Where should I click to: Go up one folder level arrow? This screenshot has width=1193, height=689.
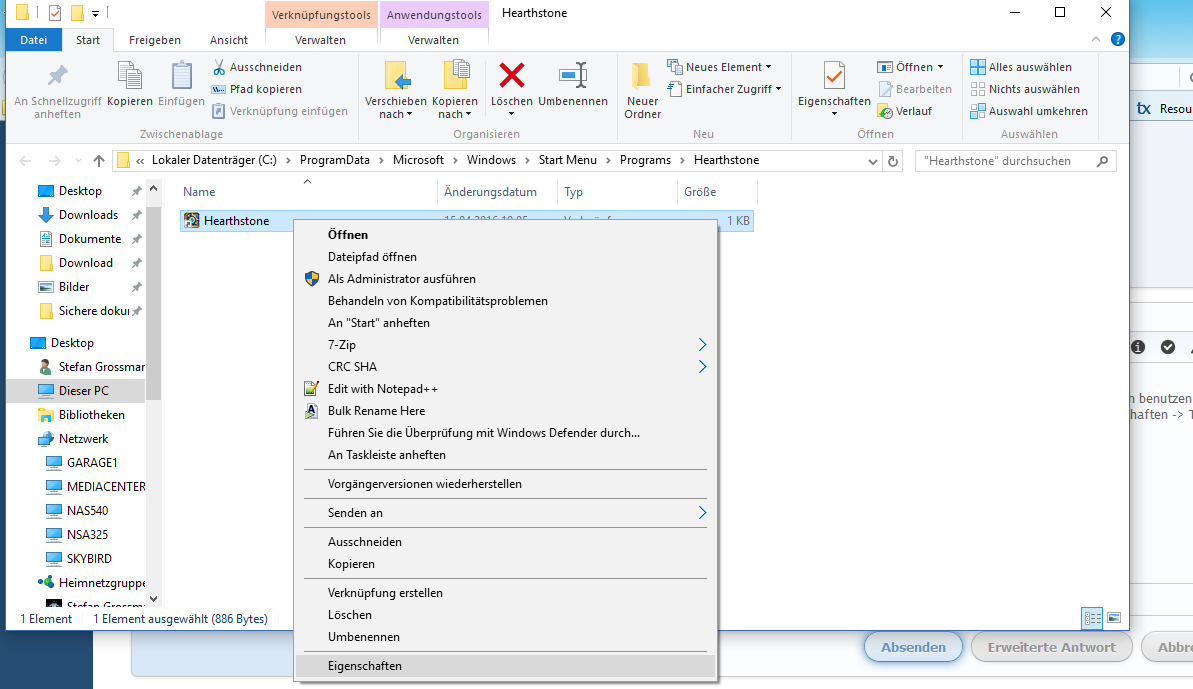99,161
